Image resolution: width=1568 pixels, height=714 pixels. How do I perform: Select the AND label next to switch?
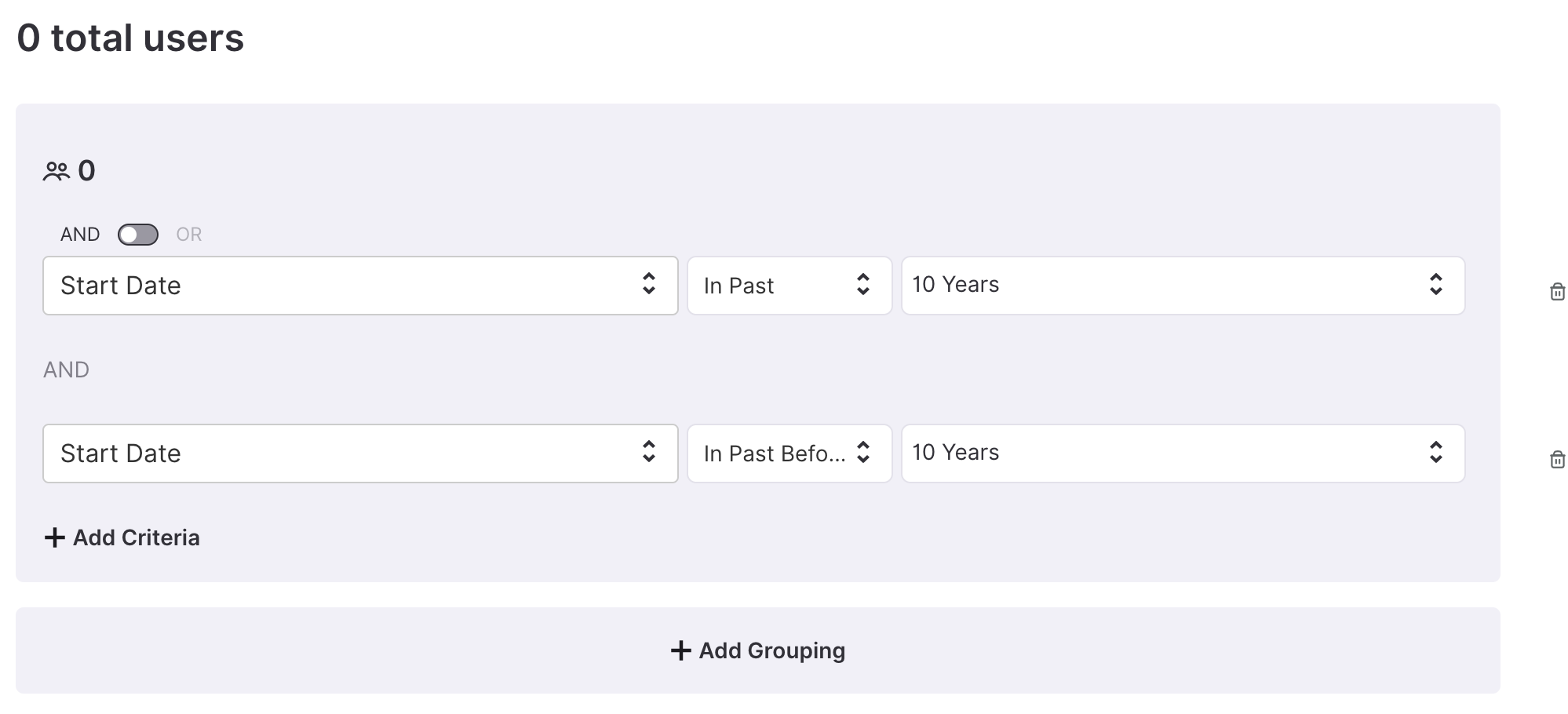[80, 235]
